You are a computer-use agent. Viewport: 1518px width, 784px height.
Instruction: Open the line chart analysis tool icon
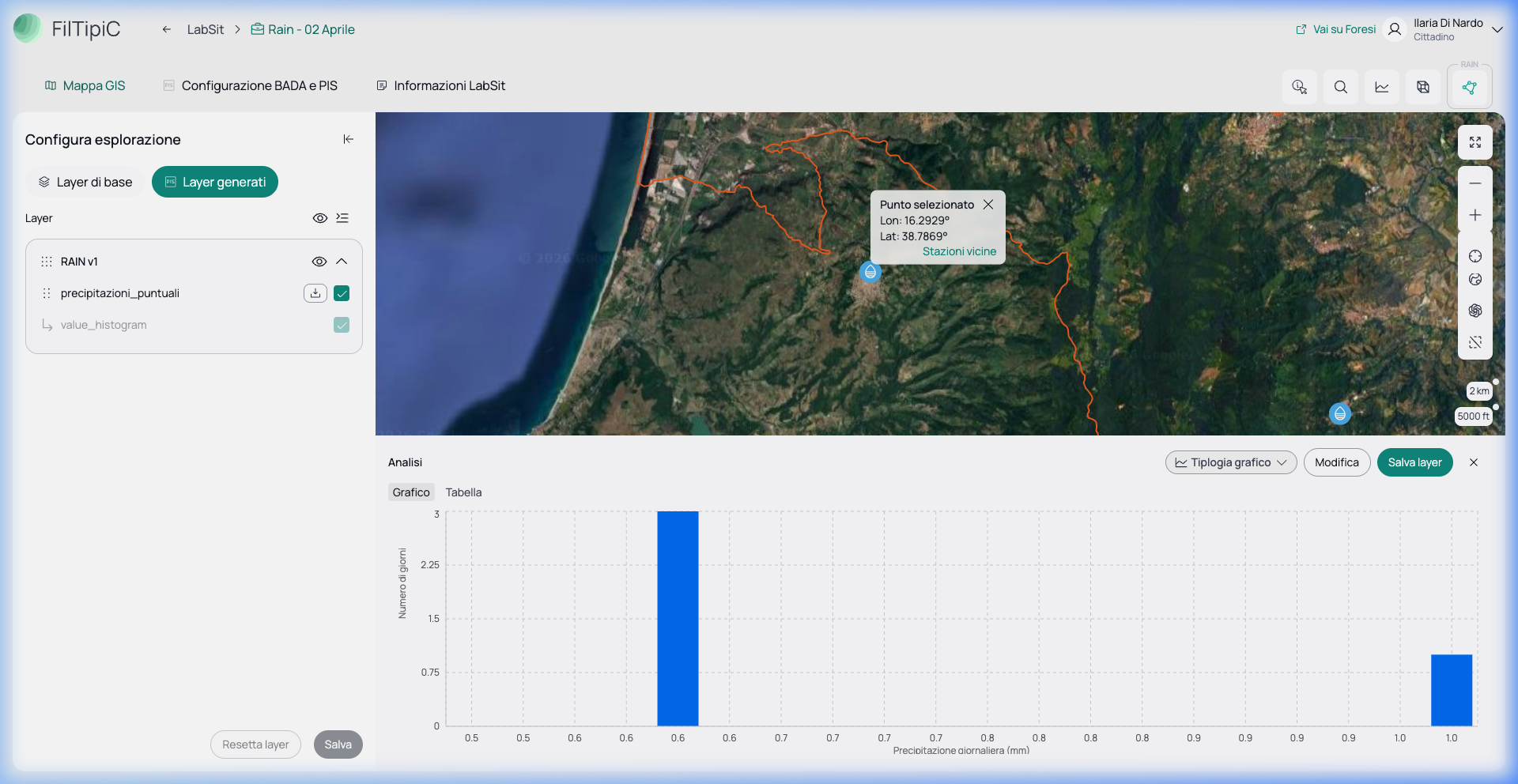[x=1382, y=87]
